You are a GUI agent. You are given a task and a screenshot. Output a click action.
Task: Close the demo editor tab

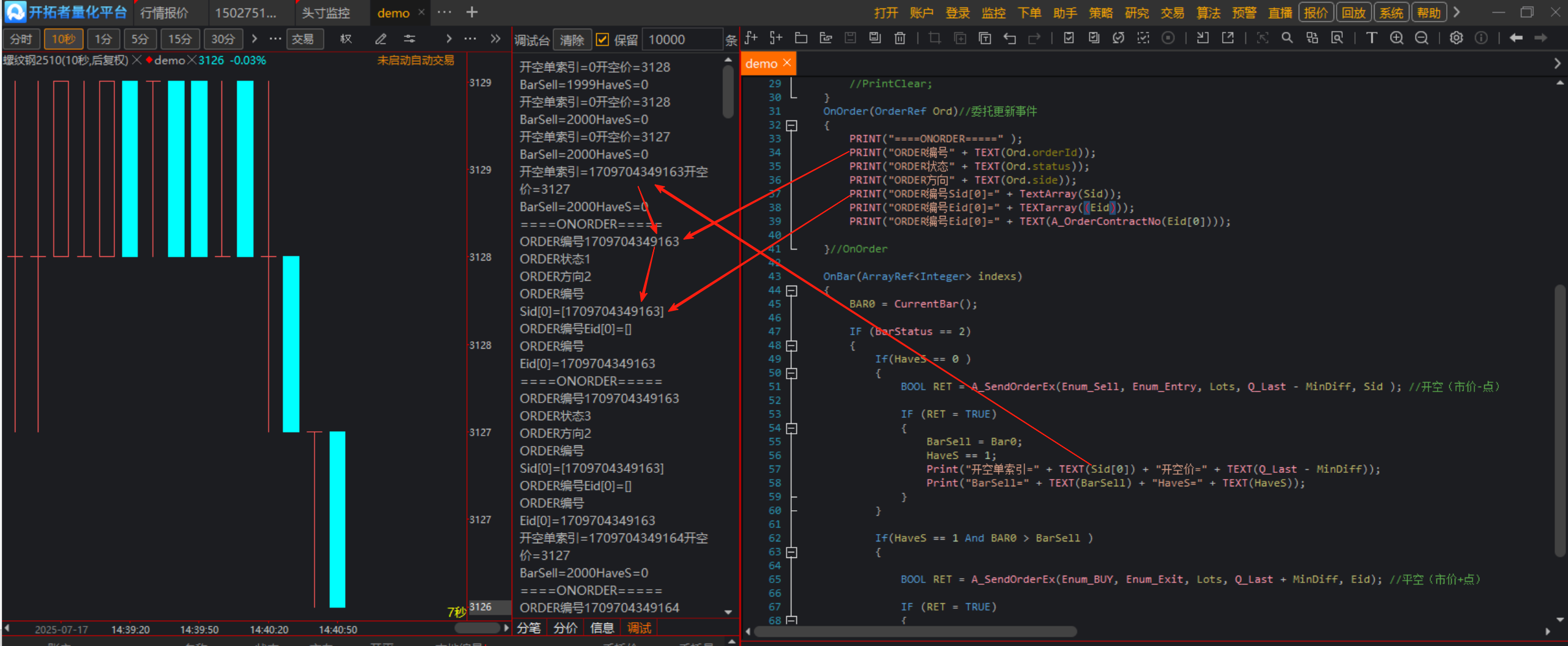[x=787, y=63]
